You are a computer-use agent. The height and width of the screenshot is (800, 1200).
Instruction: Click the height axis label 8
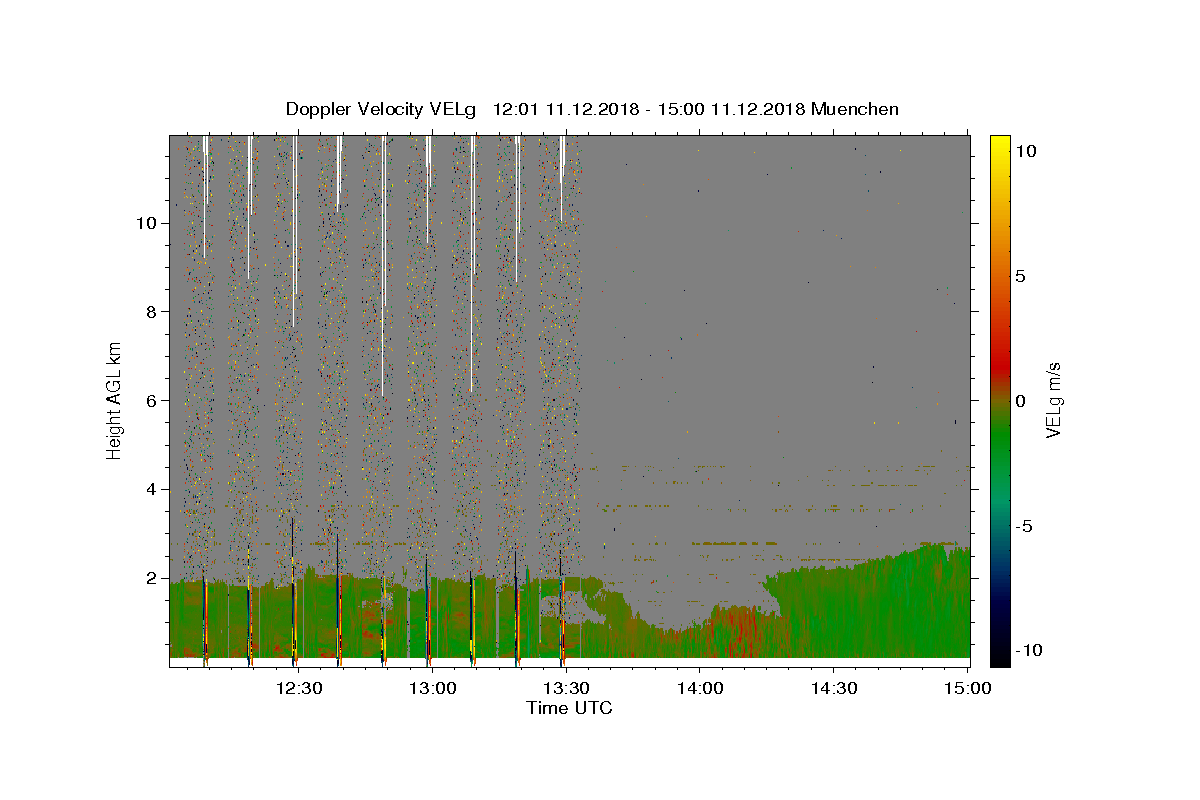coord(150,311)
